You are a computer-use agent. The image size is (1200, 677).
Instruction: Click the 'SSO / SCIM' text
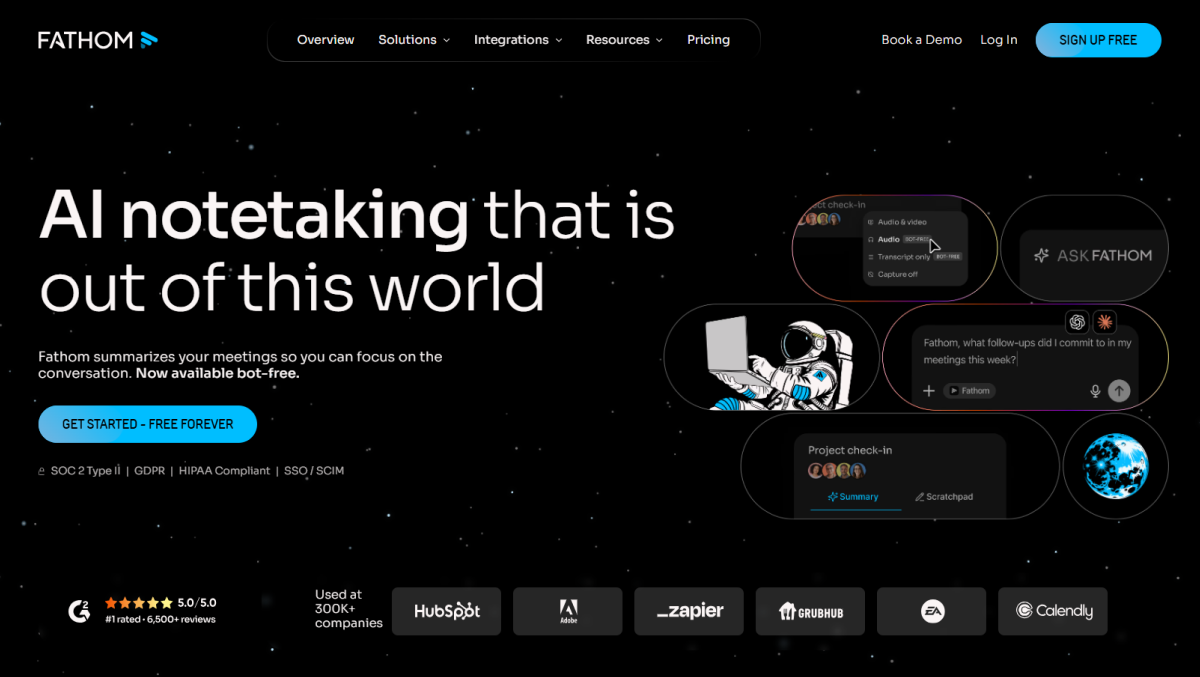click(314, 471)
